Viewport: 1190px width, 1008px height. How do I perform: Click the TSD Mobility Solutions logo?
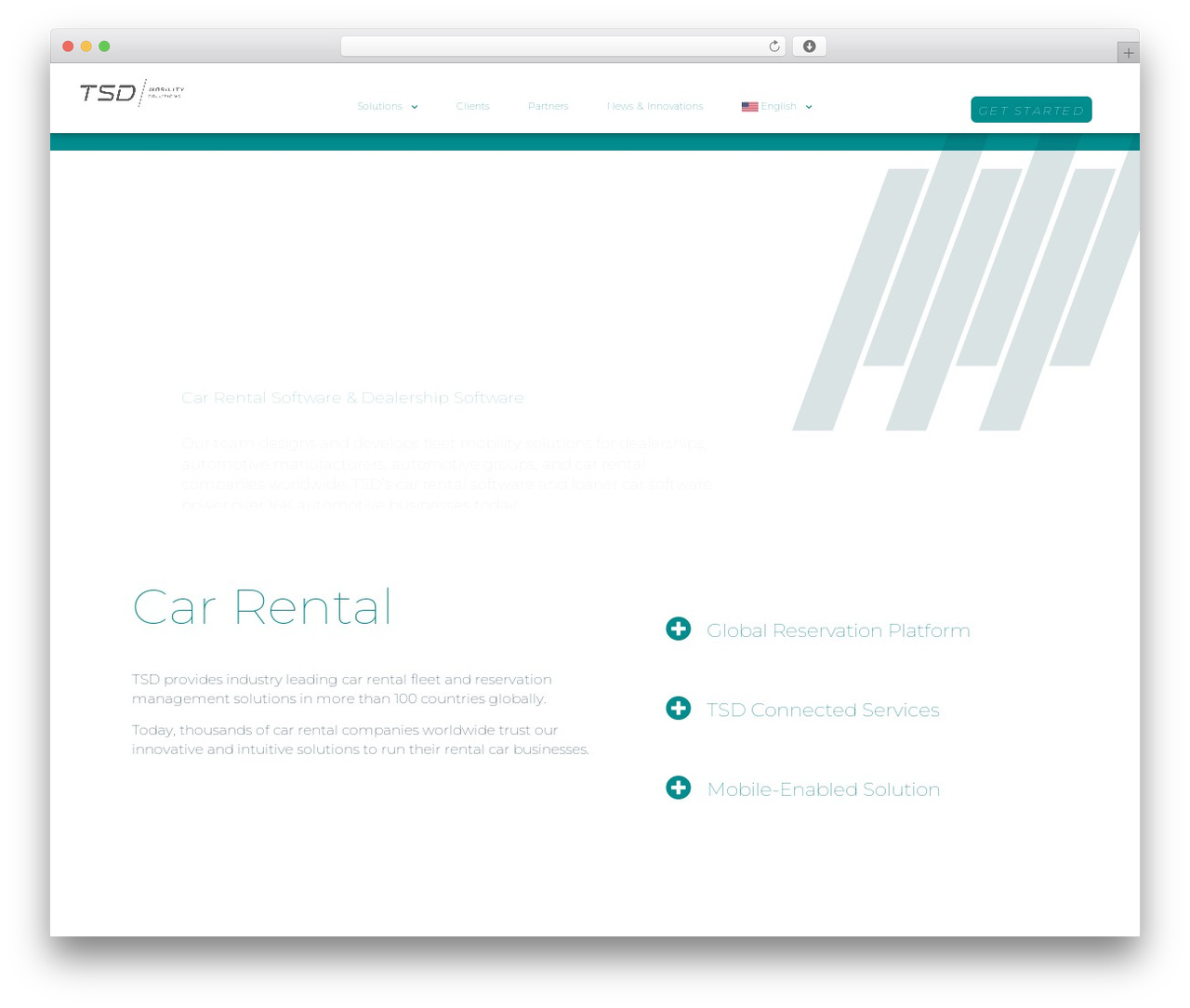point(132,92)
